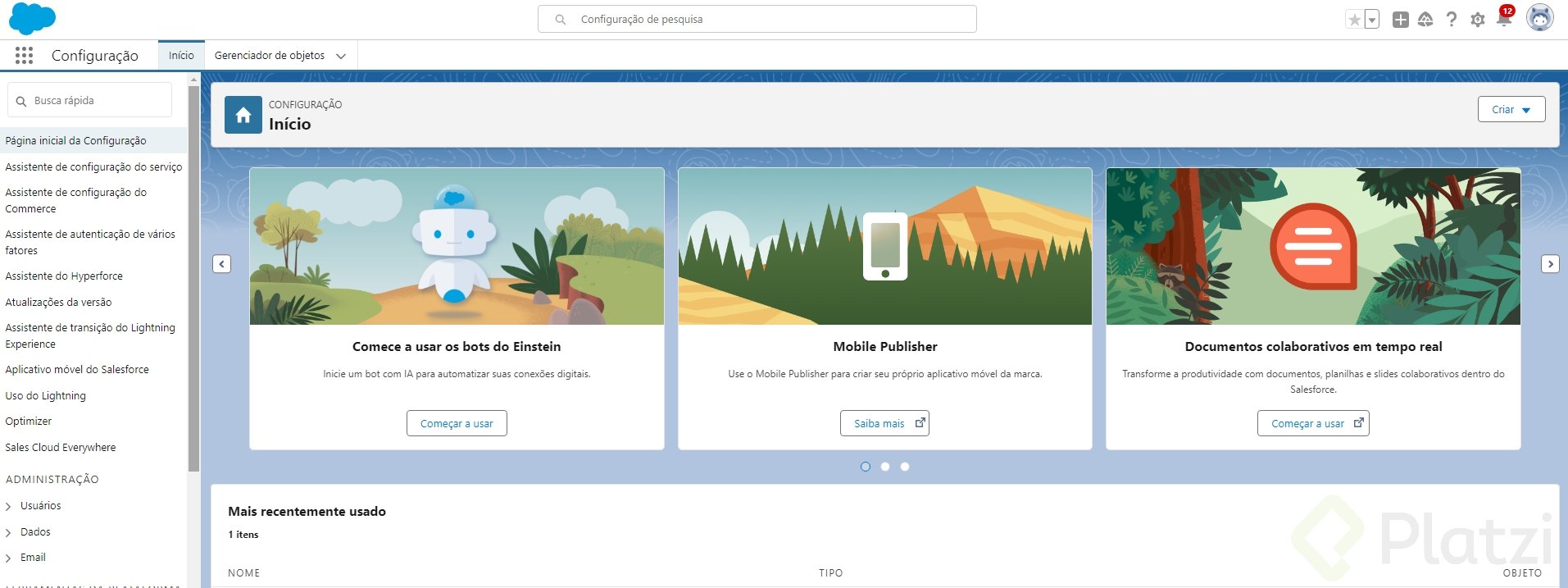Open the Criar dropdown button

click(1511, 109)
